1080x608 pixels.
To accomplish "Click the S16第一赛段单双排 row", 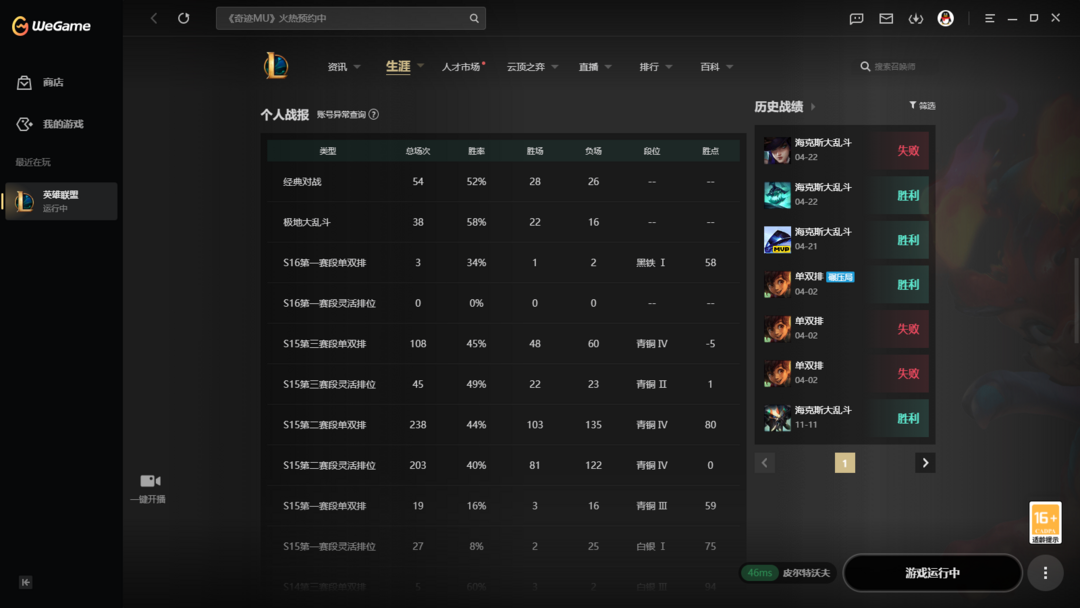I will click(x=503, y=262).
